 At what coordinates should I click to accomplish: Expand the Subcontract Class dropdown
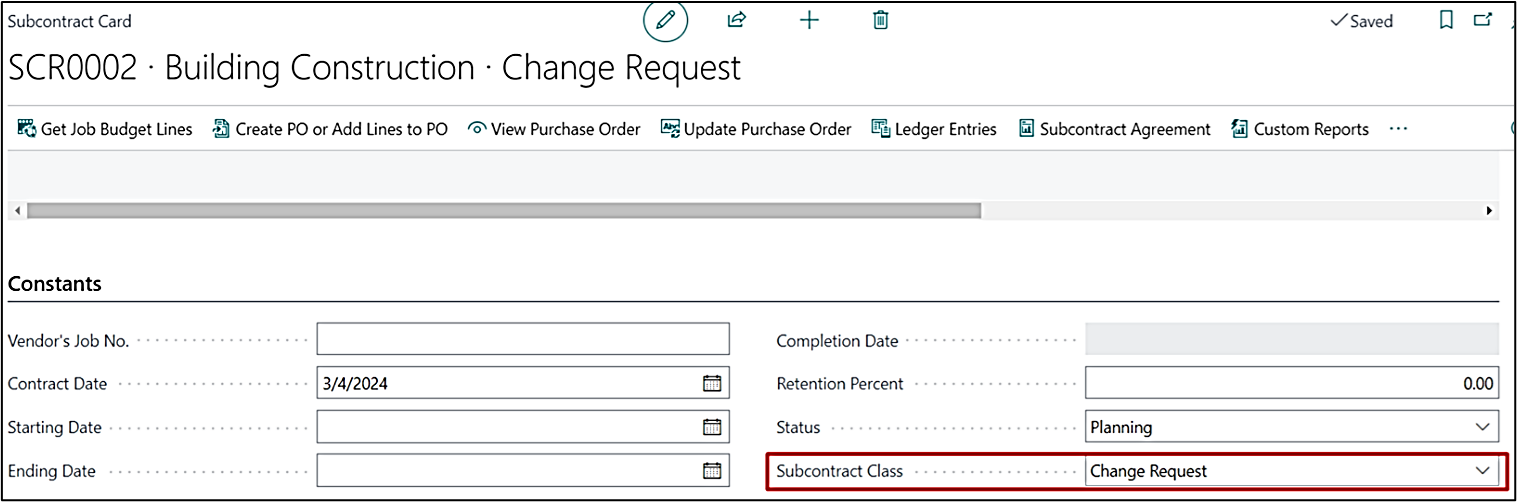[1482, 471]
